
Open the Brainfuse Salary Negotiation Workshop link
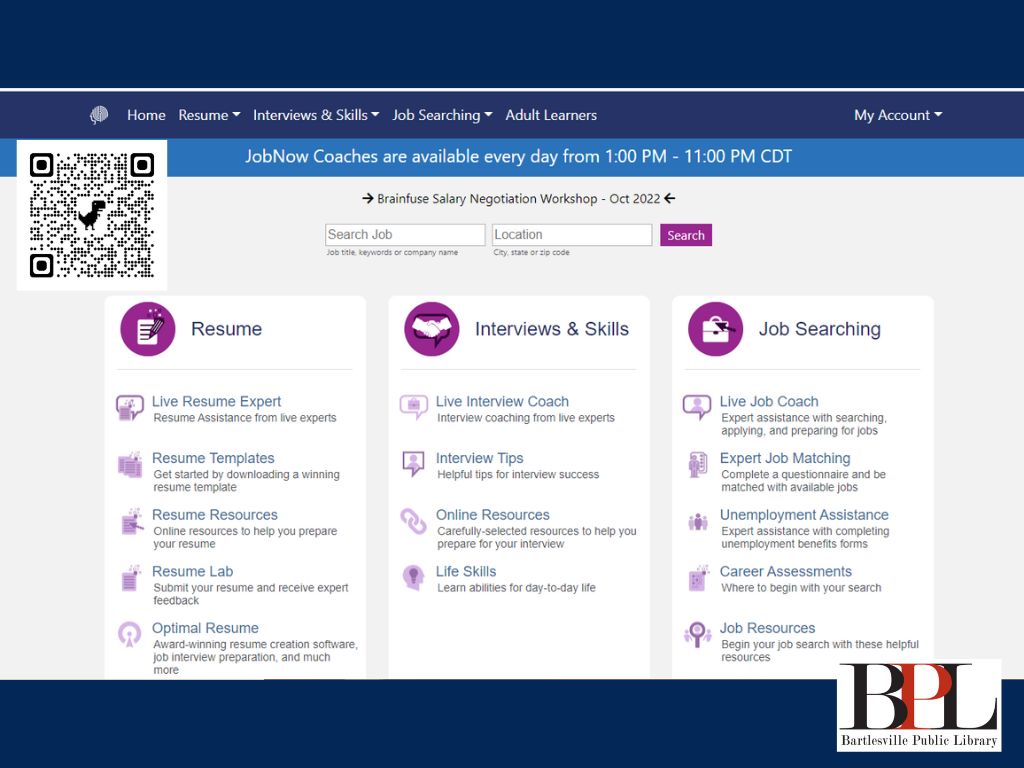pyautogui.click(x=519, y=199)
